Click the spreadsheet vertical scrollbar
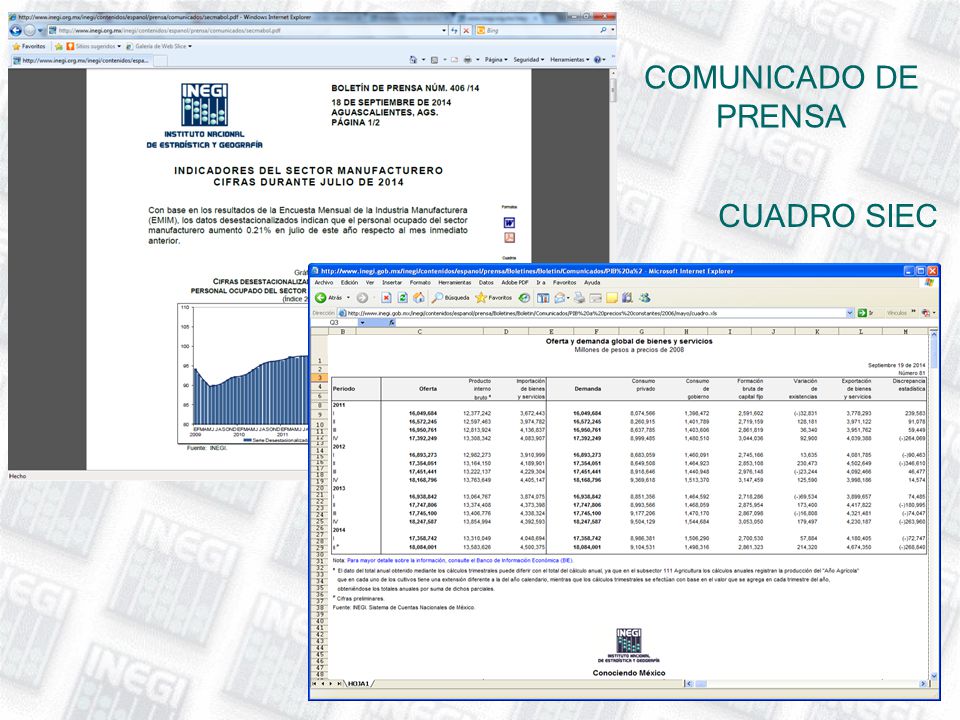Viewport: 960px width, 720px height. (934, 504)
